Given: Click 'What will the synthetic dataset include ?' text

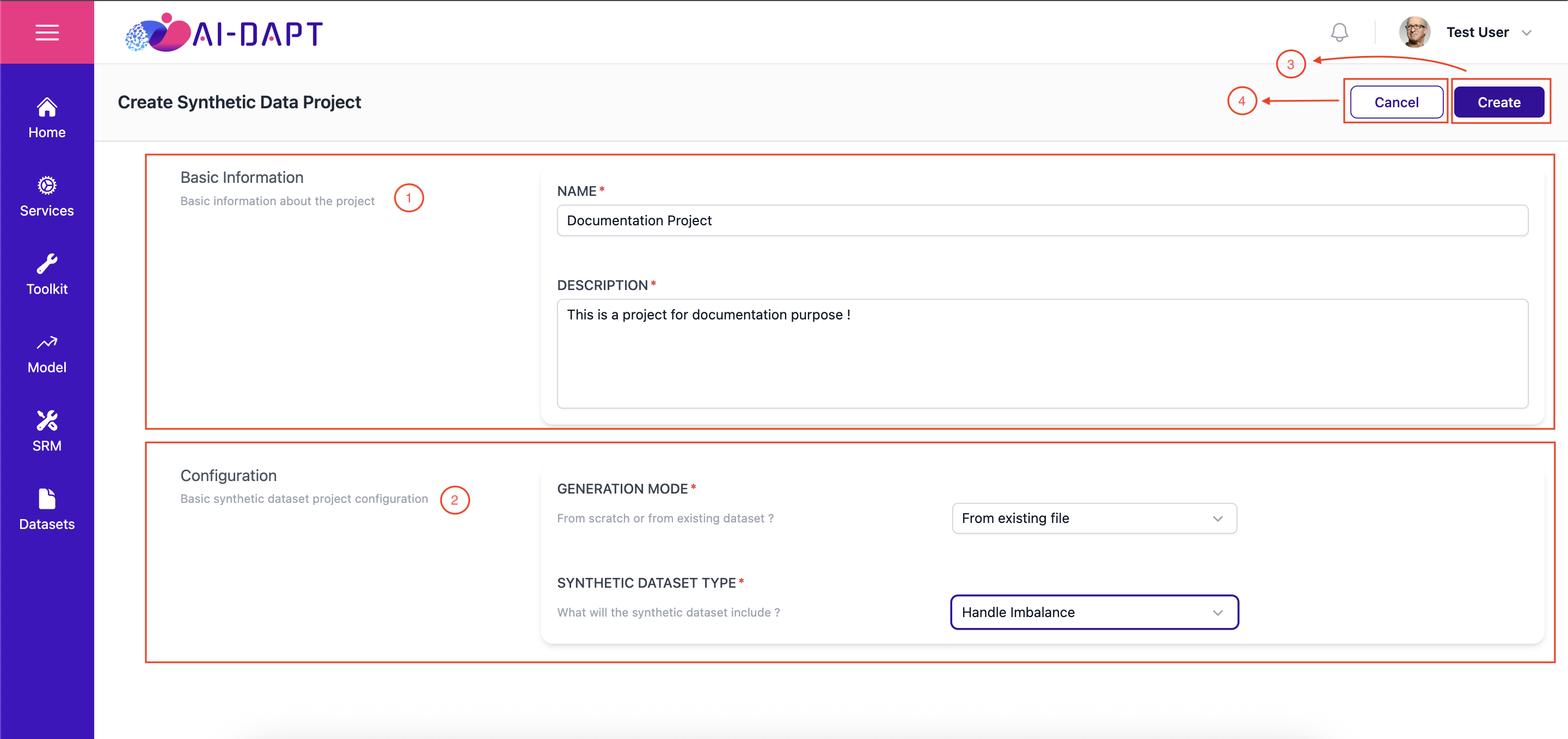Looking at the screenshot, I should [x=669, y=613].
